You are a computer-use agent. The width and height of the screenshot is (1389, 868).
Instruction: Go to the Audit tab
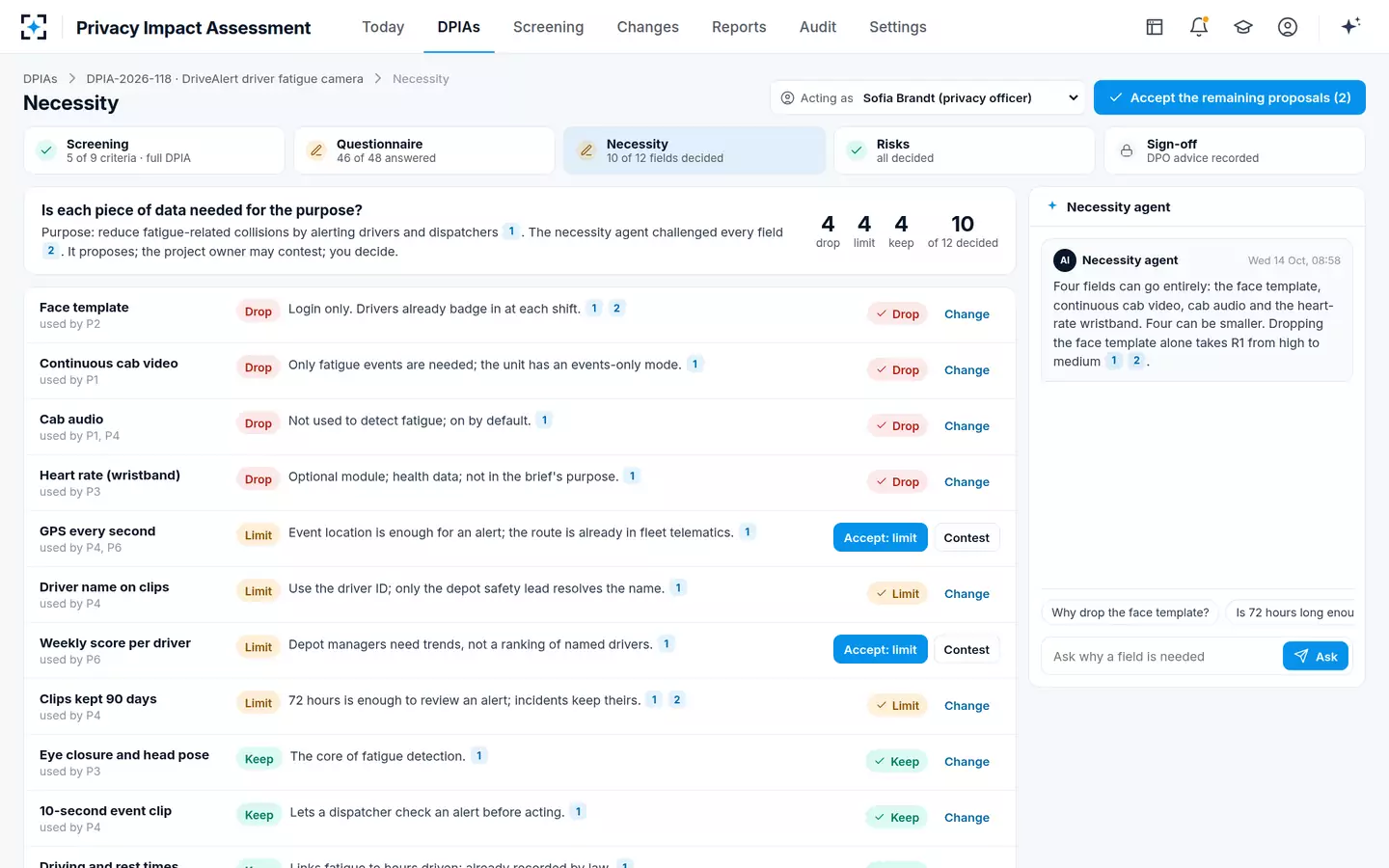tap(818, 27)
